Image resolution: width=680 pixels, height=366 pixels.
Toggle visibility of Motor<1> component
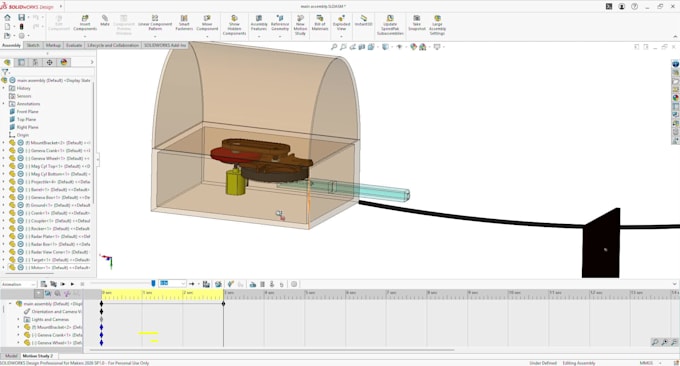point(20,268)
